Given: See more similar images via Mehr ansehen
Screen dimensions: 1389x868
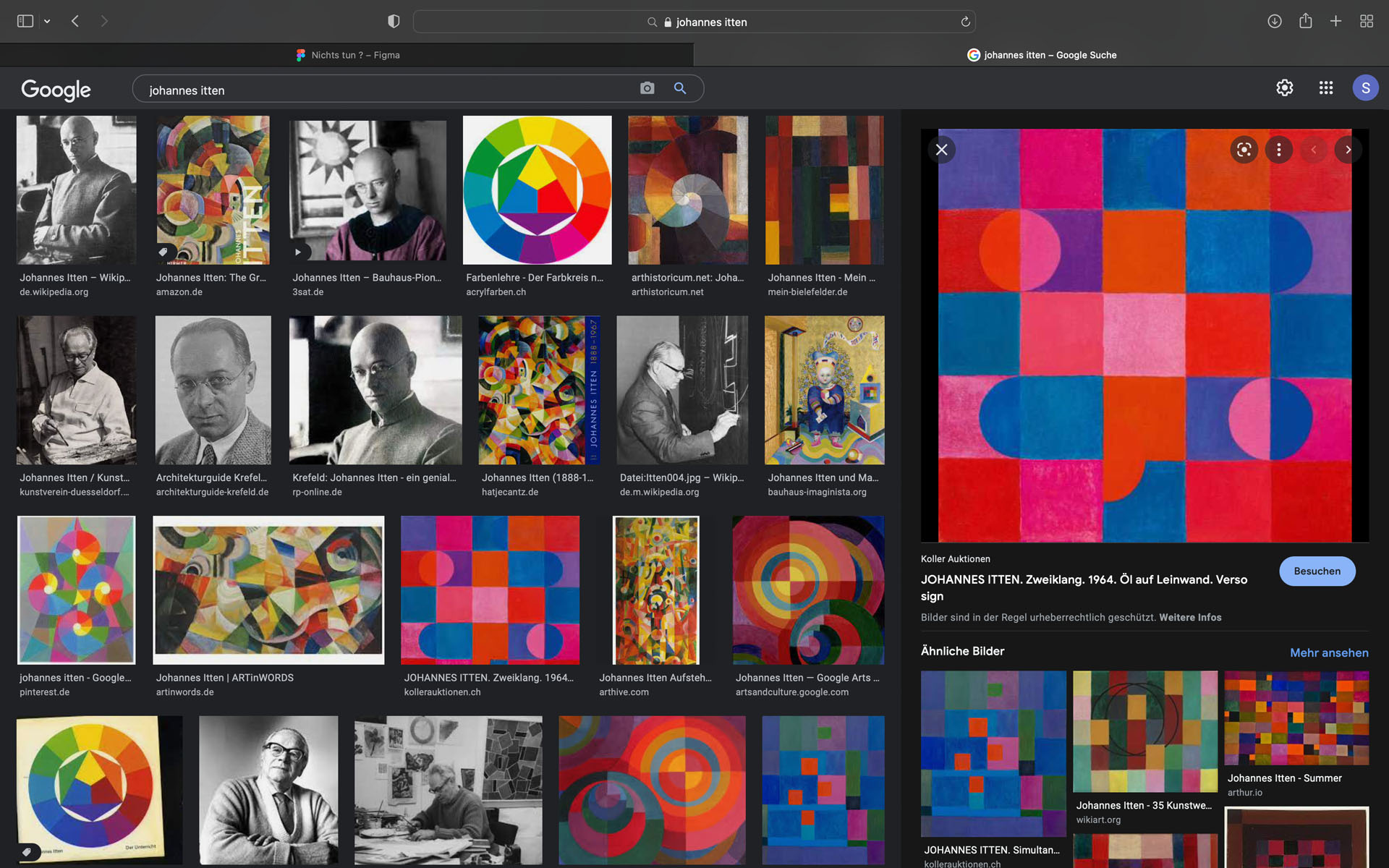Looking at the screenshot, I should [1329, 652].
